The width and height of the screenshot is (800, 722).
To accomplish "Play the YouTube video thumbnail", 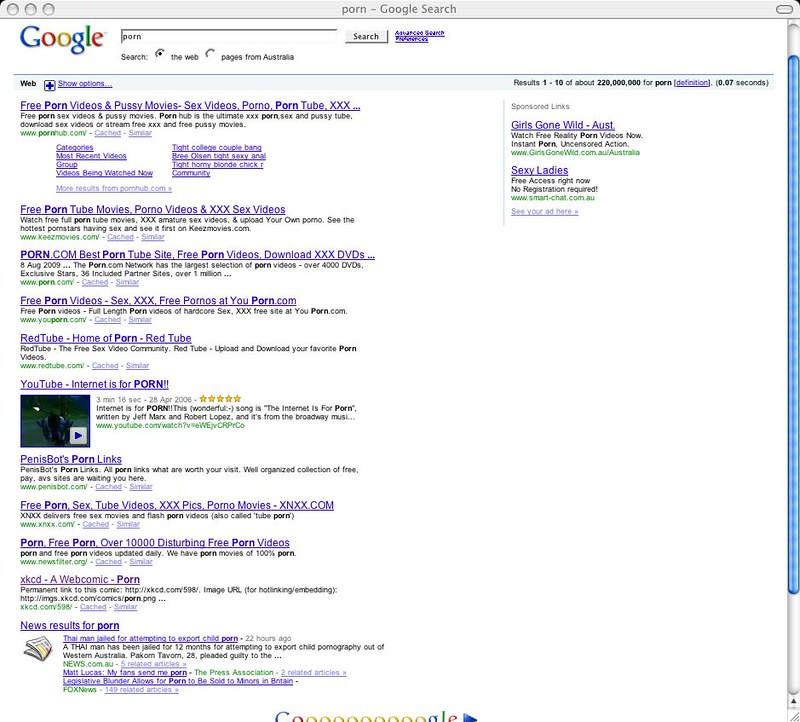I will [x=55, y=421].
